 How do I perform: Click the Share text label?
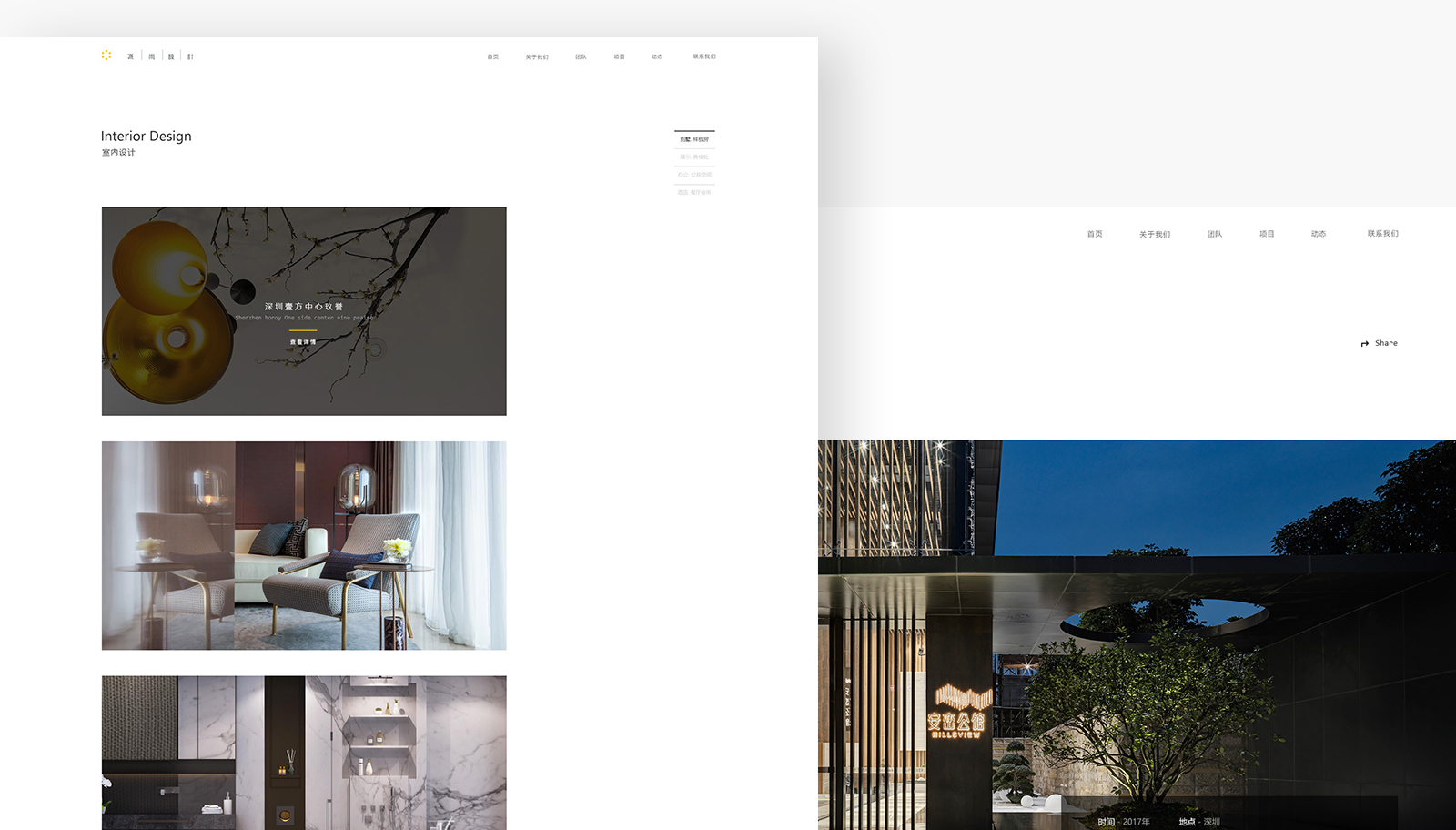click(1386, 343)
